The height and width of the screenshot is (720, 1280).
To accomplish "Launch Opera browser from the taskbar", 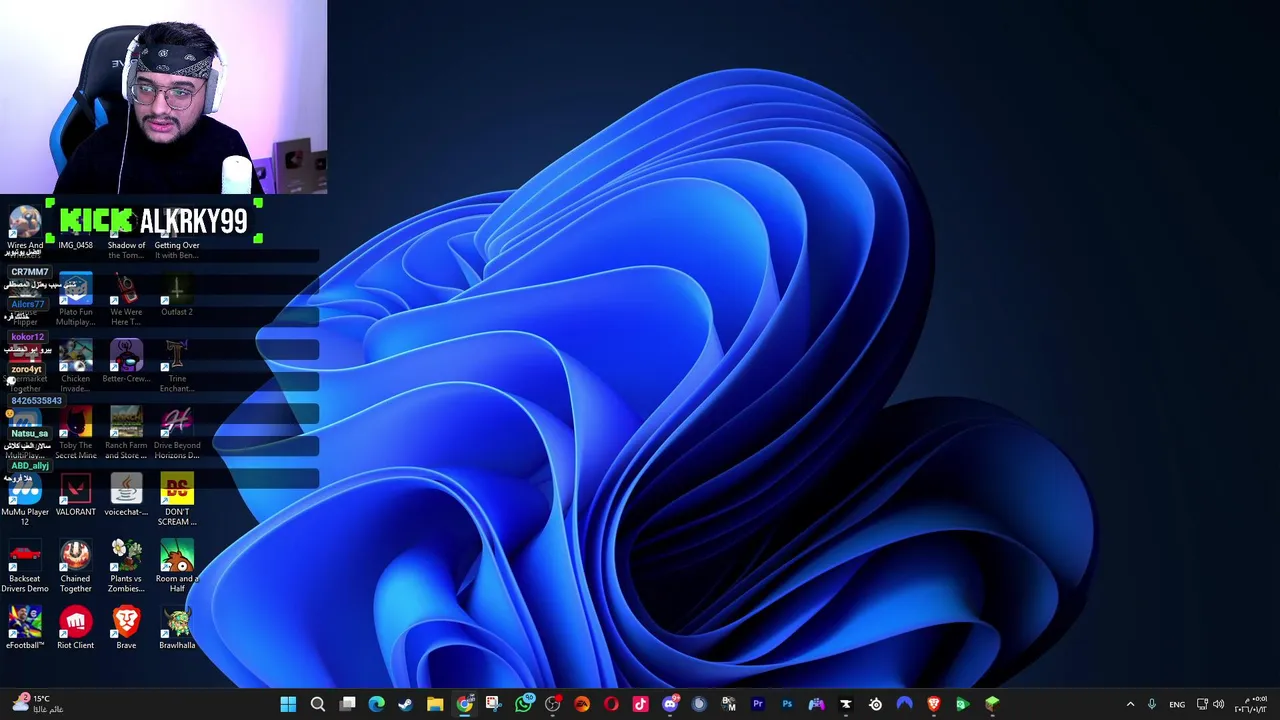I will coord(611,704).
